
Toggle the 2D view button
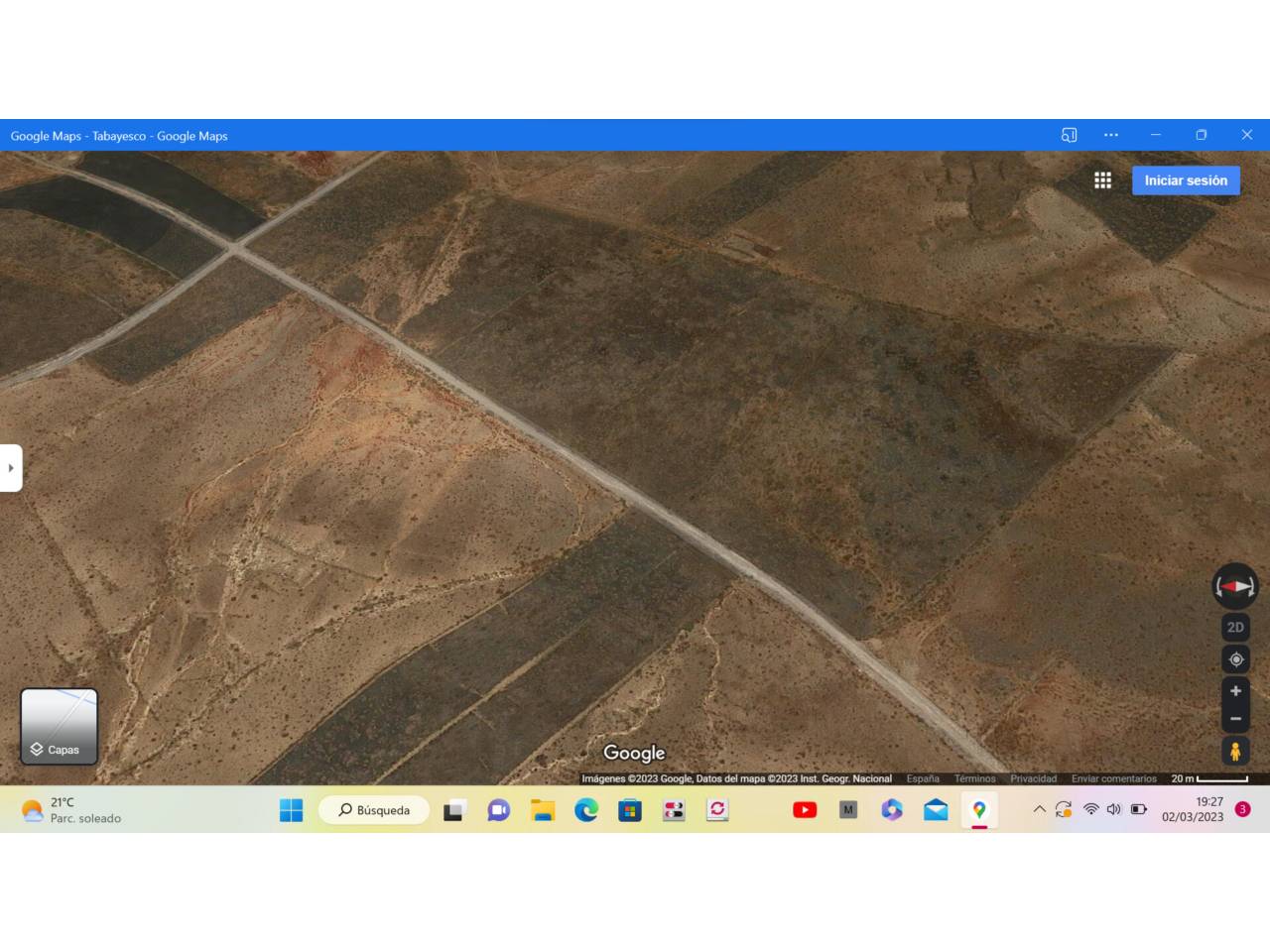point(1235,628)
